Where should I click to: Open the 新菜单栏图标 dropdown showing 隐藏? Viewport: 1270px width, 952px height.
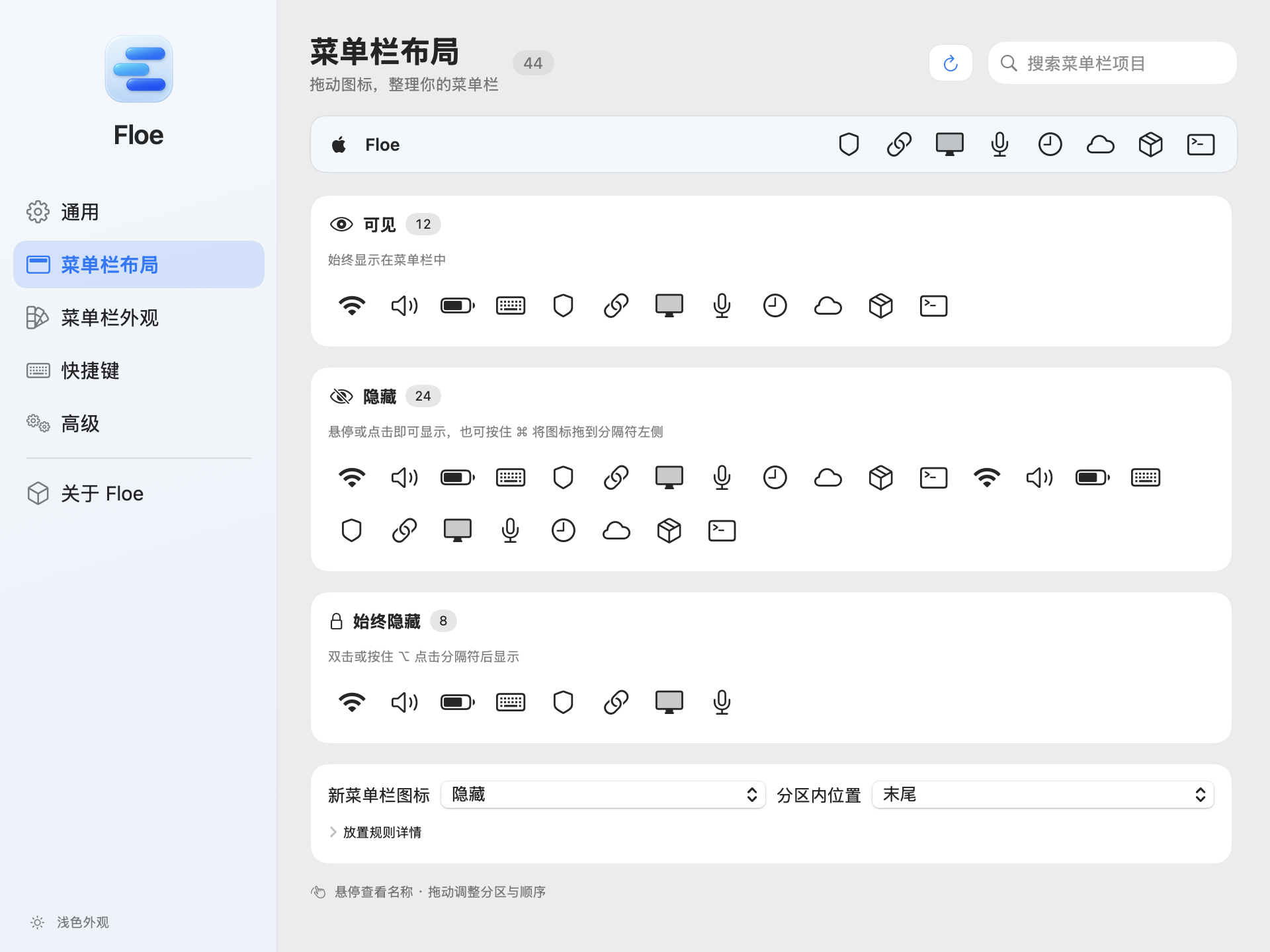click(x=603, y=795)
